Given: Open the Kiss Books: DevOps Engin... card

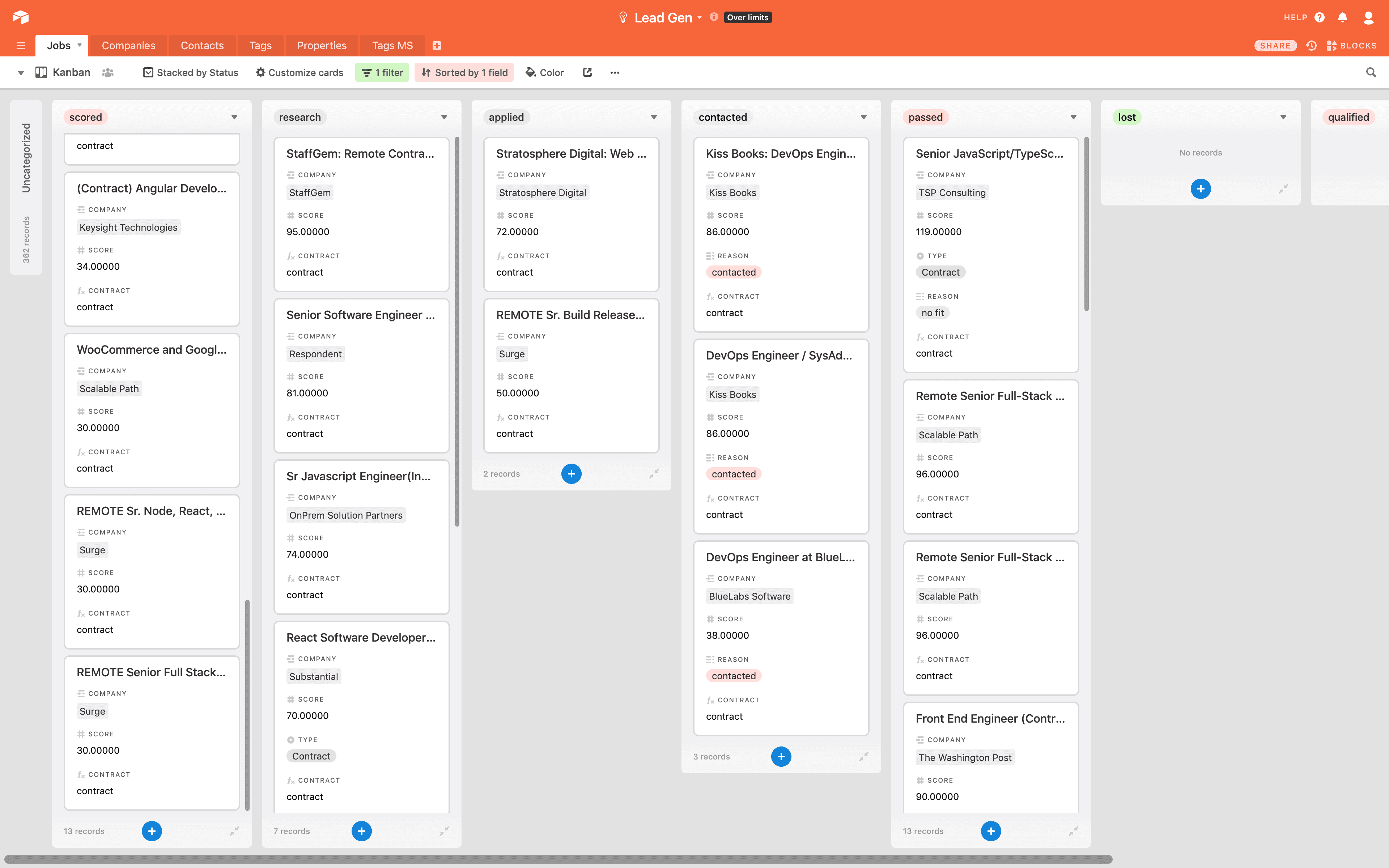Looking at the screenshot, I should pos(781,234).
